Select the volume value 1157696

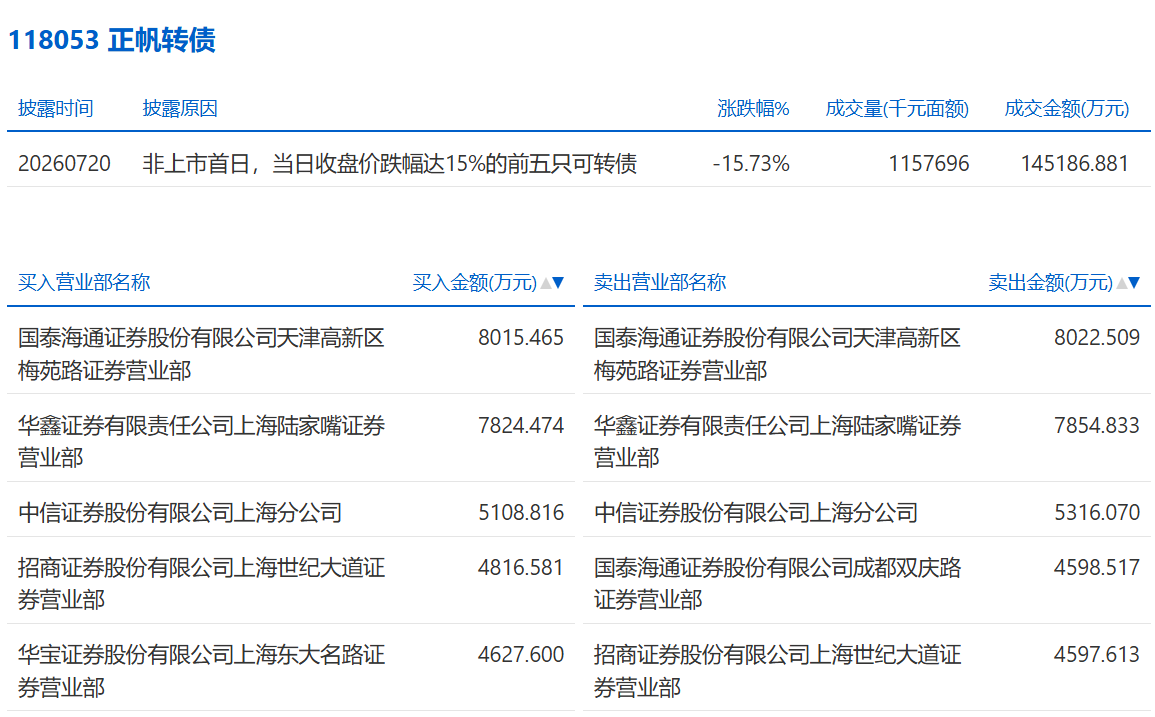click(929, 164)
